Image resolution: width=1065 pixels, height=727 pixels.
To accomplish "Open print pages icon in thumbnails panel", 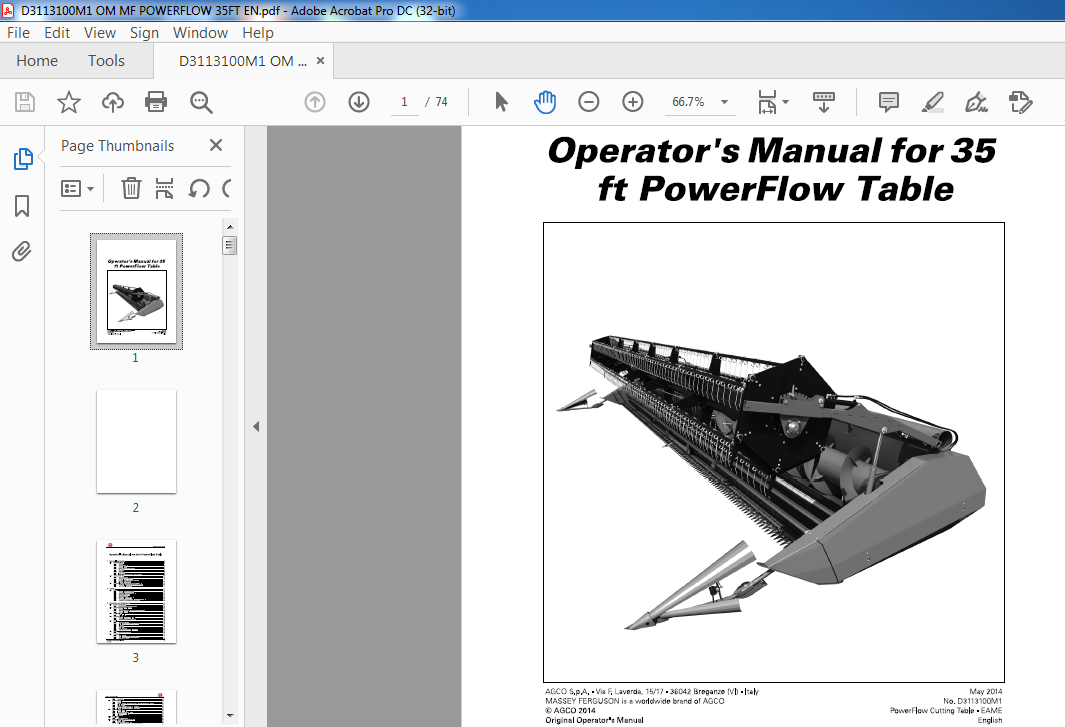I will pyautogui.click(x=164, y=188).
